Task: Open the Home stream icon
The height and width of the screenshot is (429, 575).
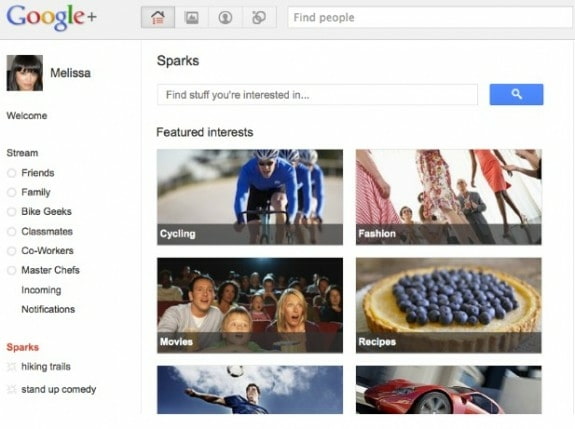Action: pyautogui.click(x=158, y=17)
